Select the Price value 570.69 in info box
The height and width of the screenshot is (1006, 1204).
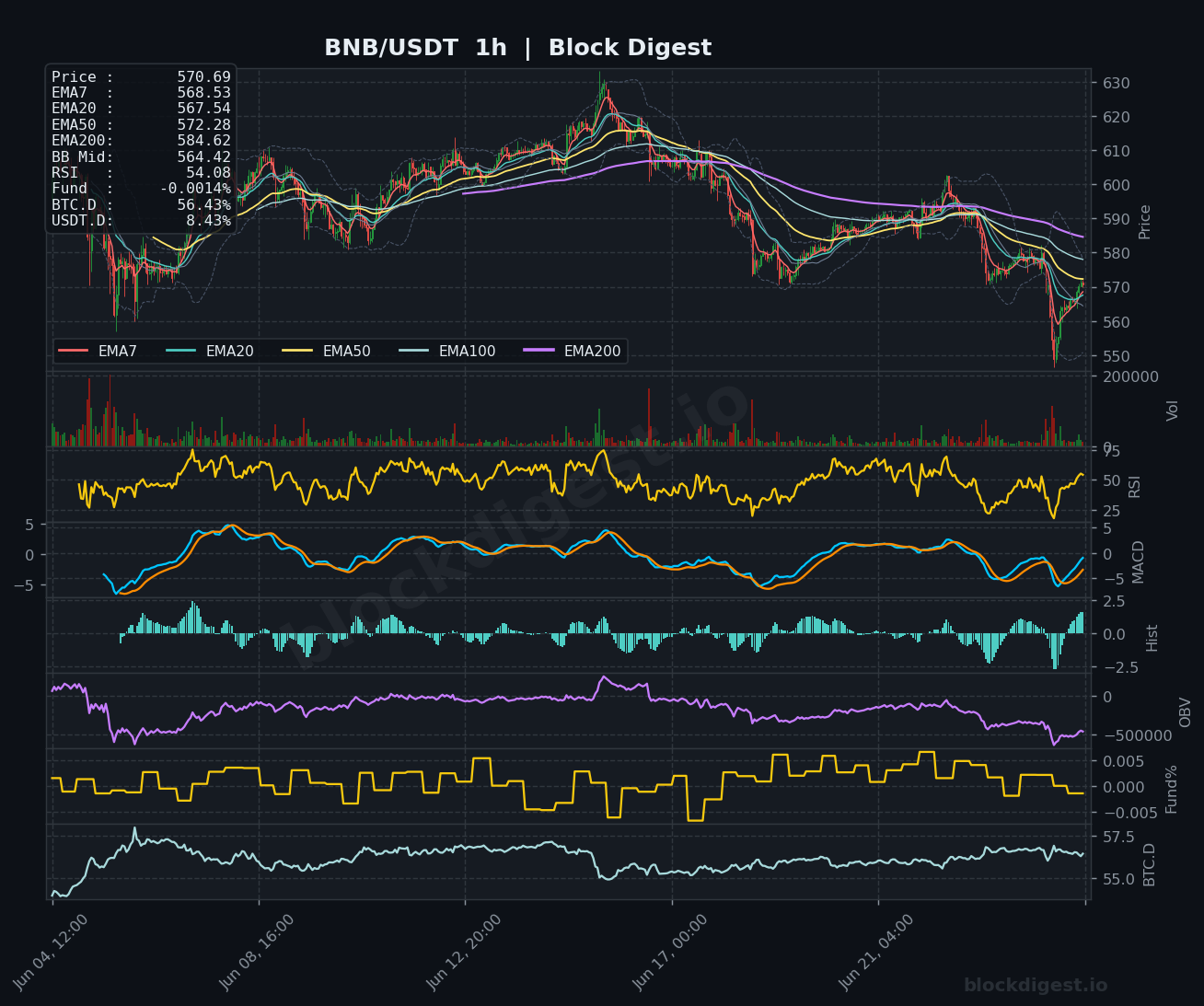(x=204, y=77)
